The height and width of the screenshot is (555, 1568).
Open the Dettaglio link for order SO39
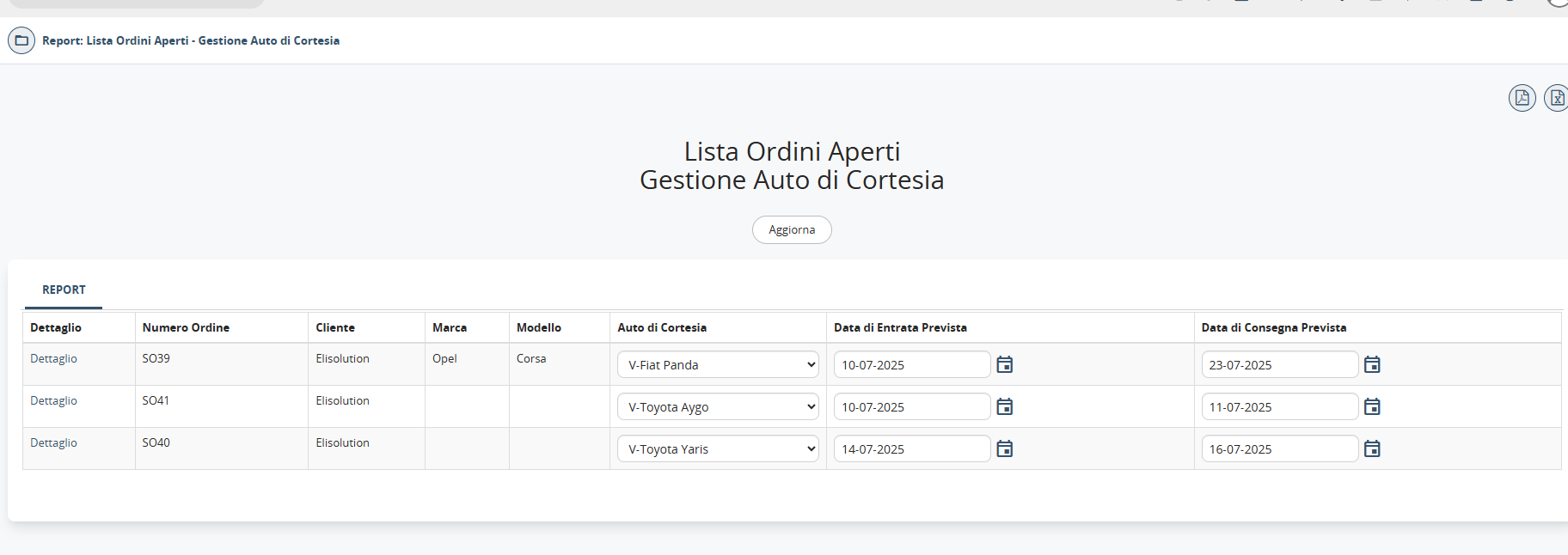click(x=53, y=359)
